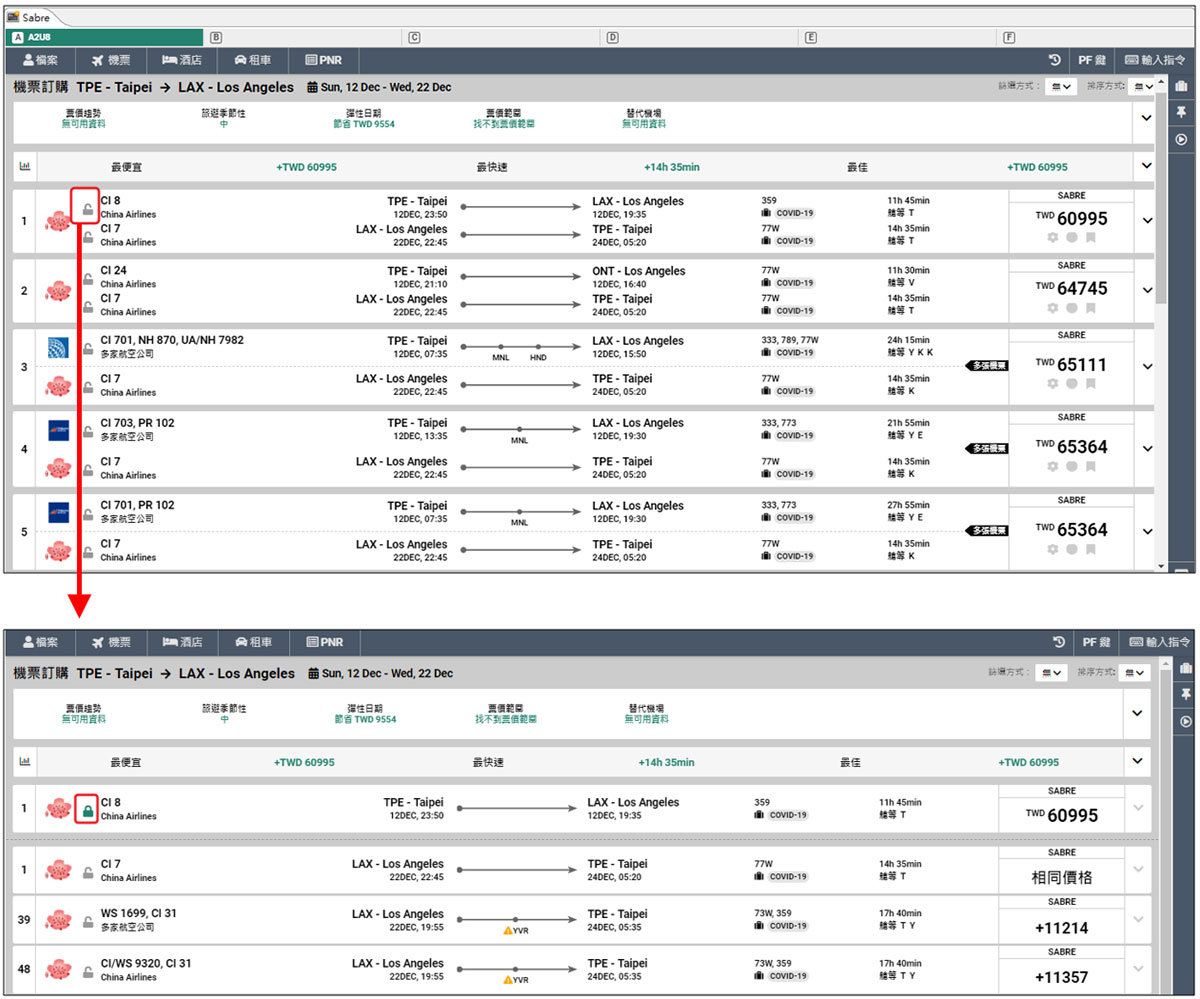
Task: Click United airline logo of option 3
Action: click(x=58, y=348)
